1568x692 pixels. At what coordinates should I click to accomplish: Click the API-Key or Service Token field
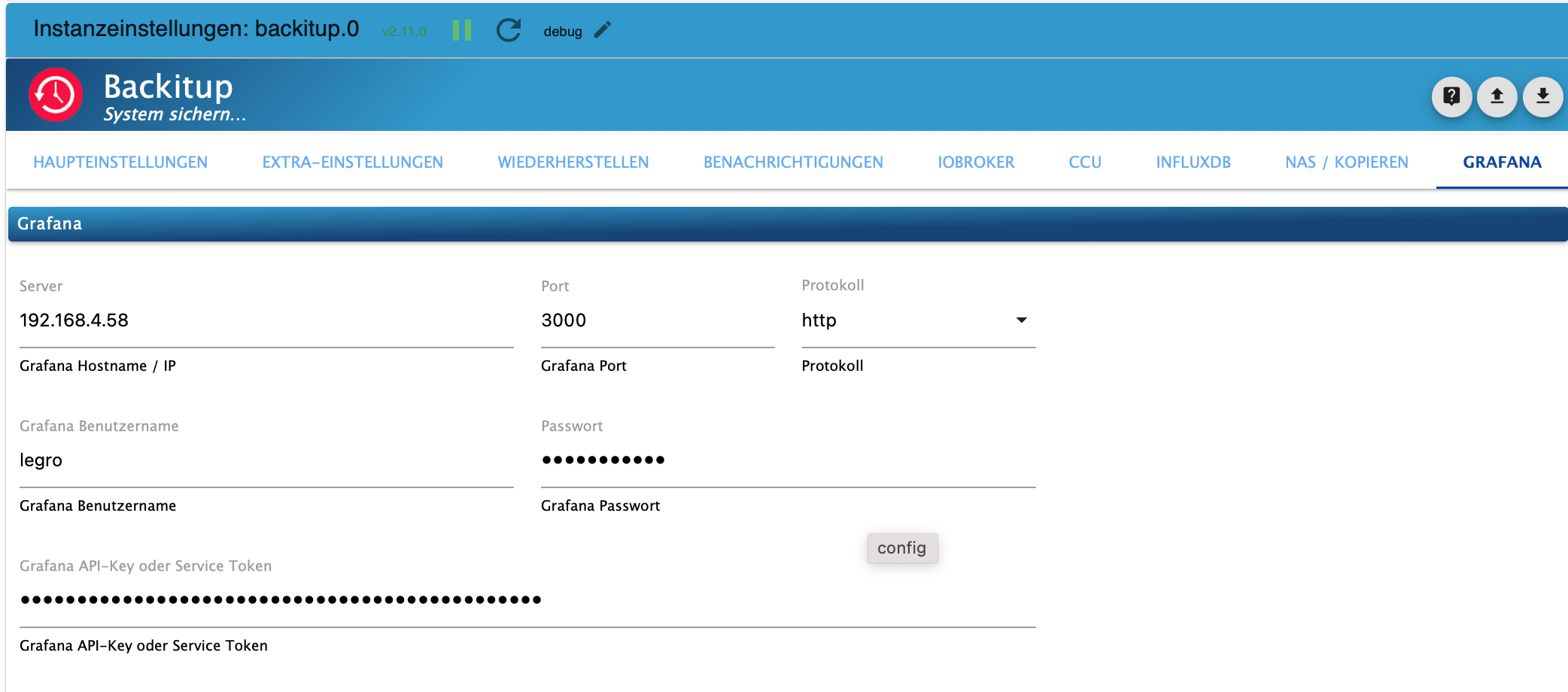click(x=527, y=601)
